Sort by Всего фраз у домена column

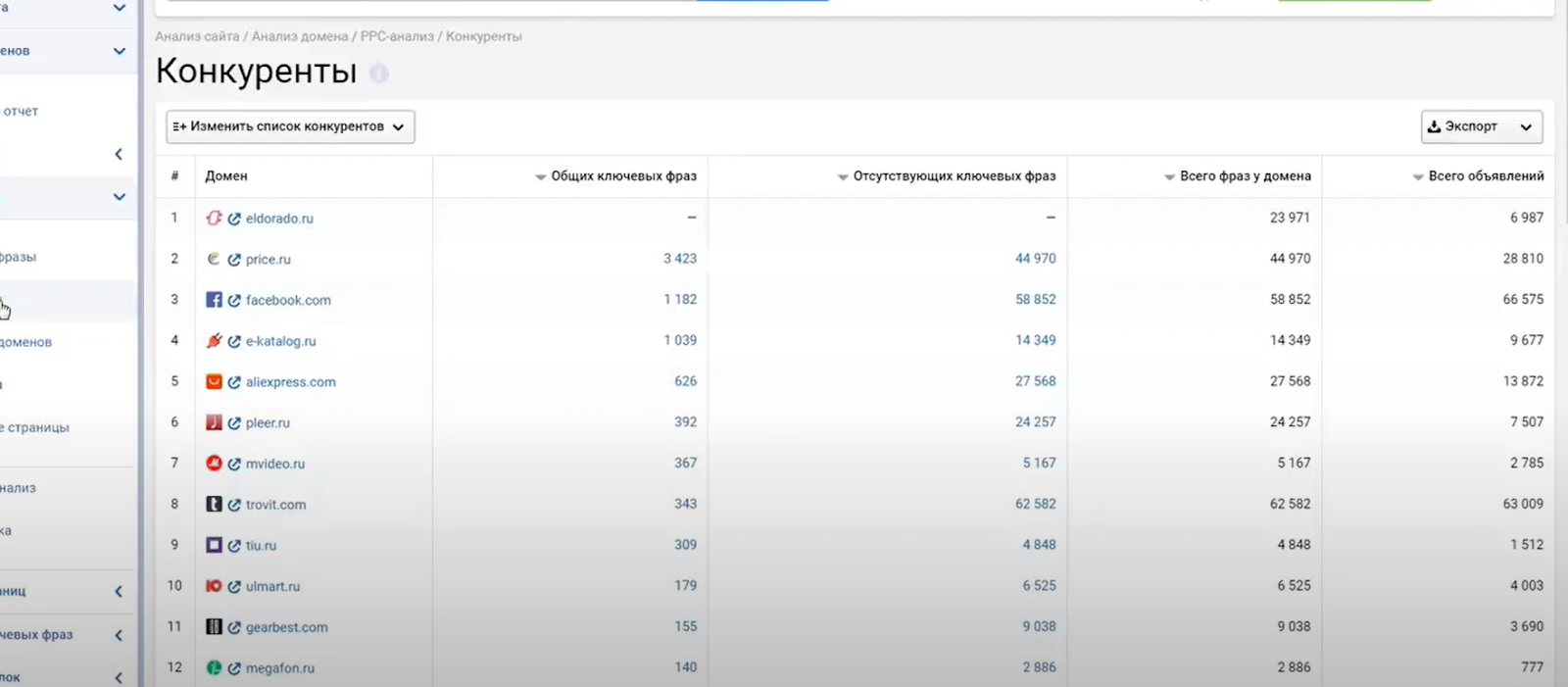[1238, 176]
